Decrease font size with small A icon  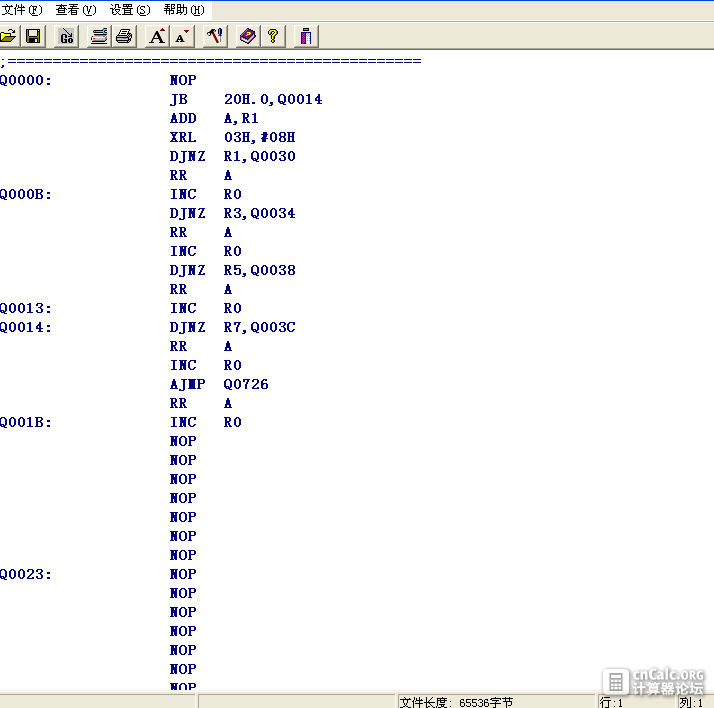(x=182, y=36)
